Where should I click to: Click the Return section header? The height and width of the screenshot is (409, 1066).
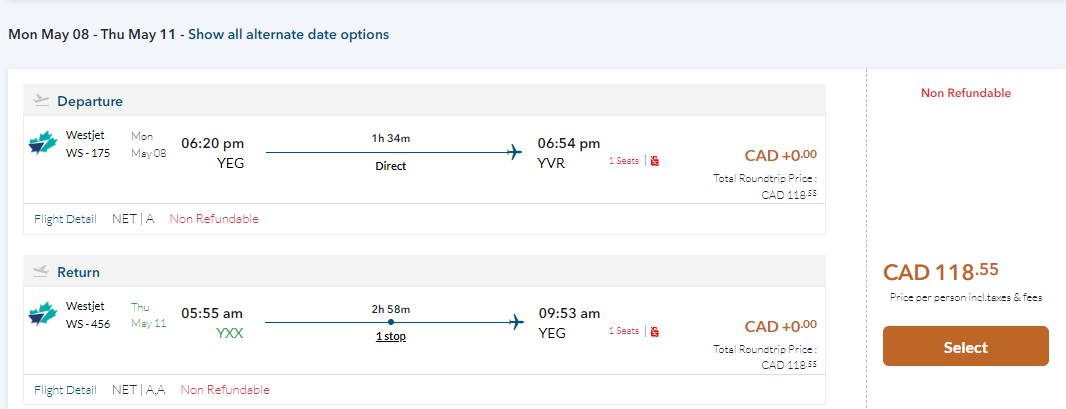point(78,272)
